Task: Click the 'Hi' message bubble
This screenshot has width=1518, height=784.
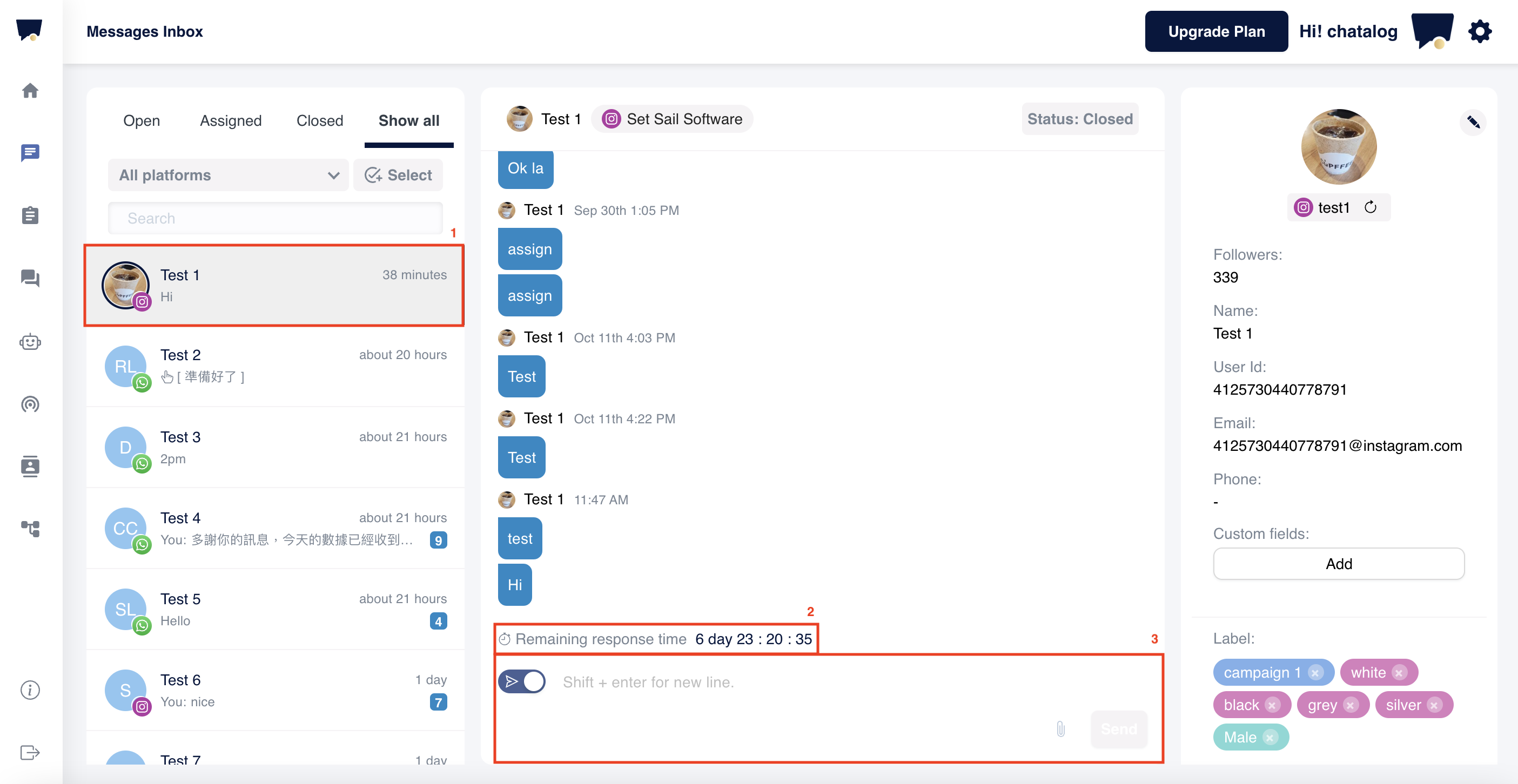Action: 514,585
